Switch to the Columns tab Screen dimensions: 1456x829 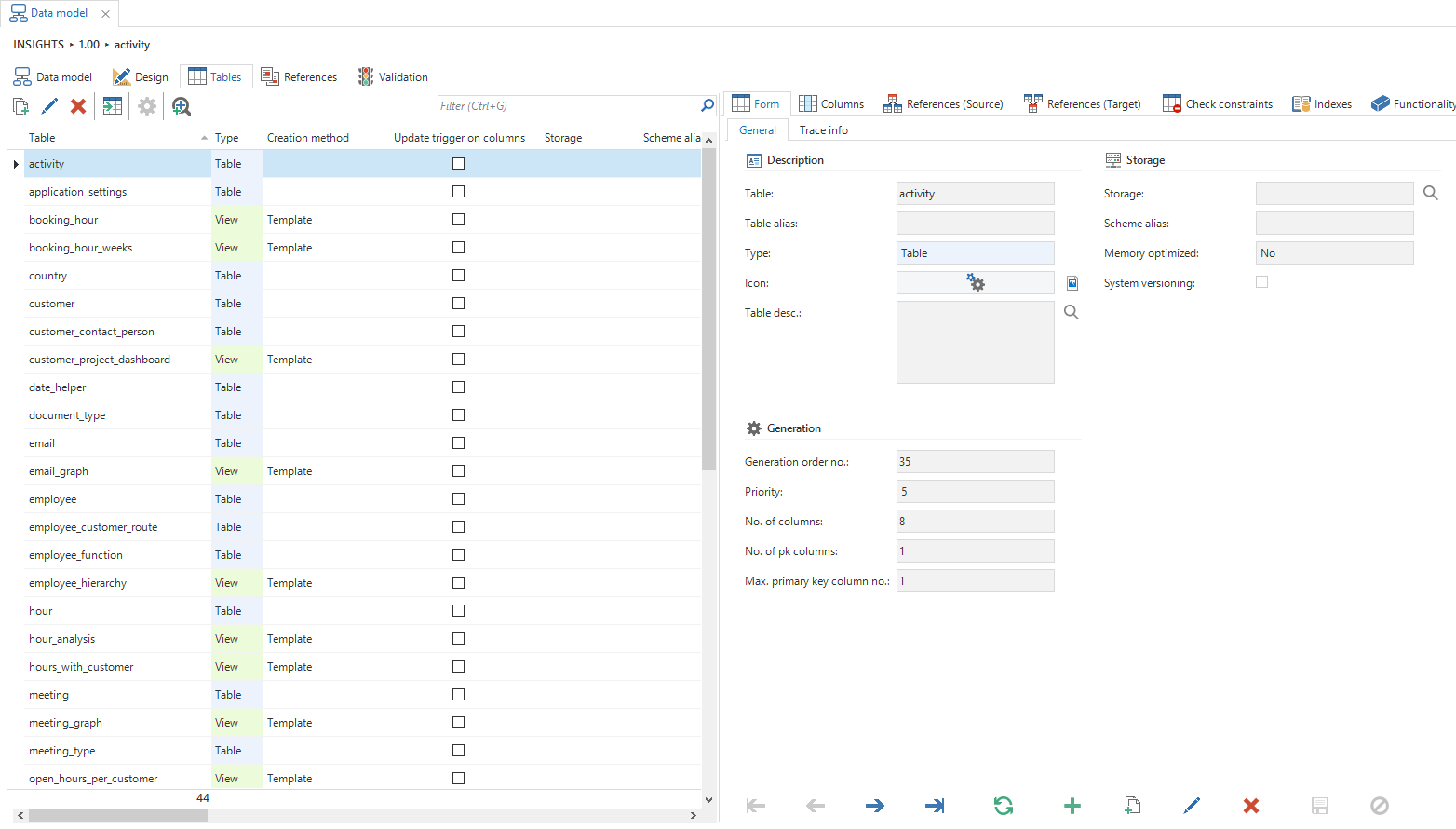[831, 104]
